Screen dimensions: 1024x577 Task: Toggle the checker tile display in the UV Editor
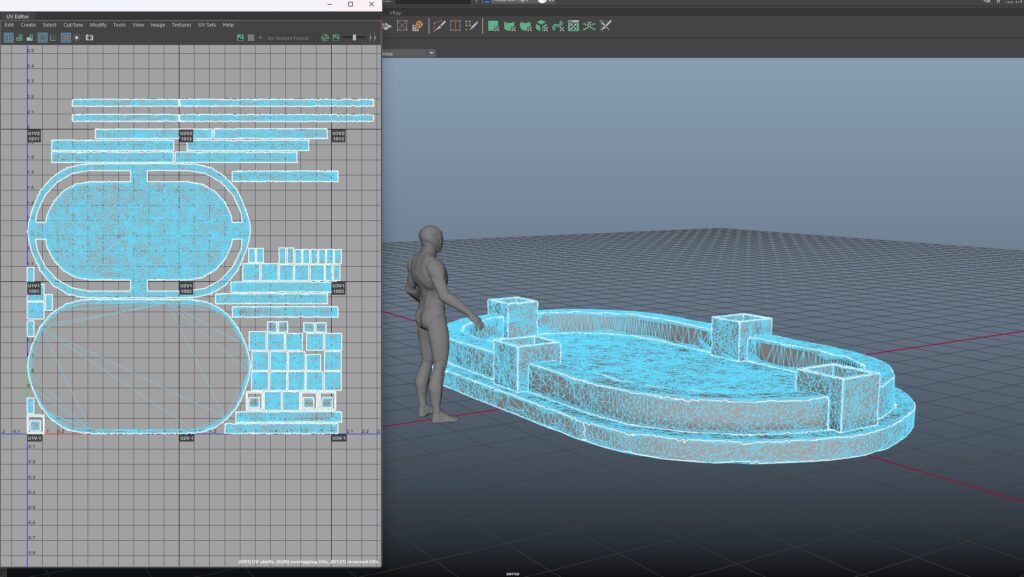pyautogui.click(x=251, y=37)
